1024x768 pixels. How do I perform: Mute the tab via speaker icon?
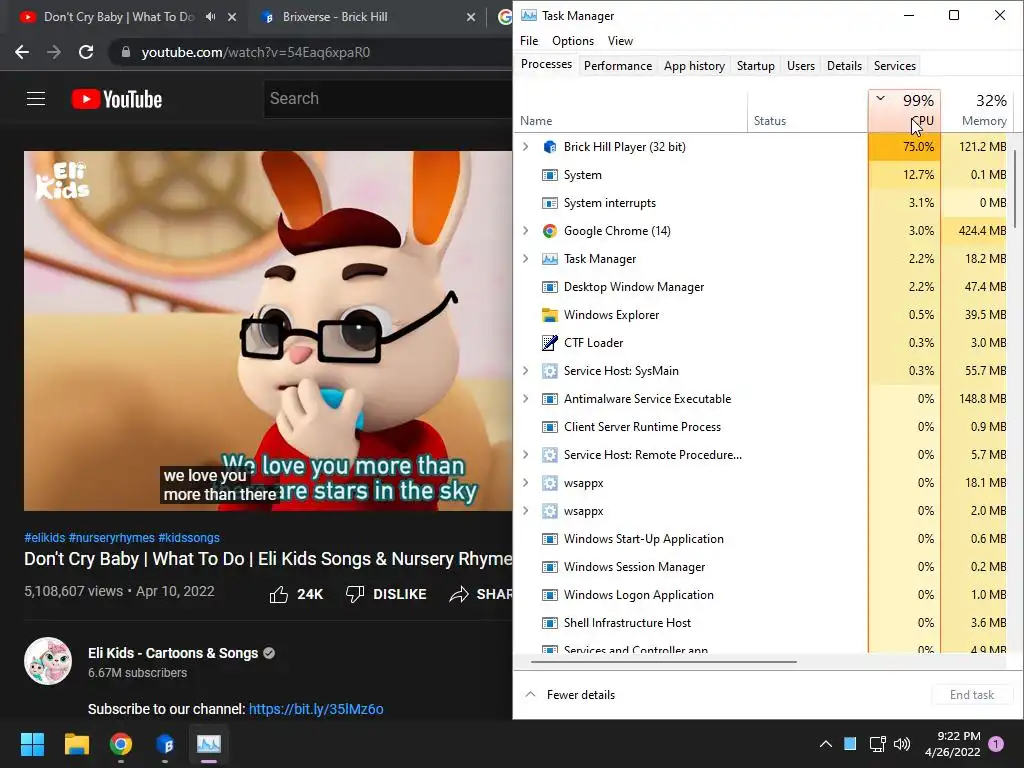210,17
